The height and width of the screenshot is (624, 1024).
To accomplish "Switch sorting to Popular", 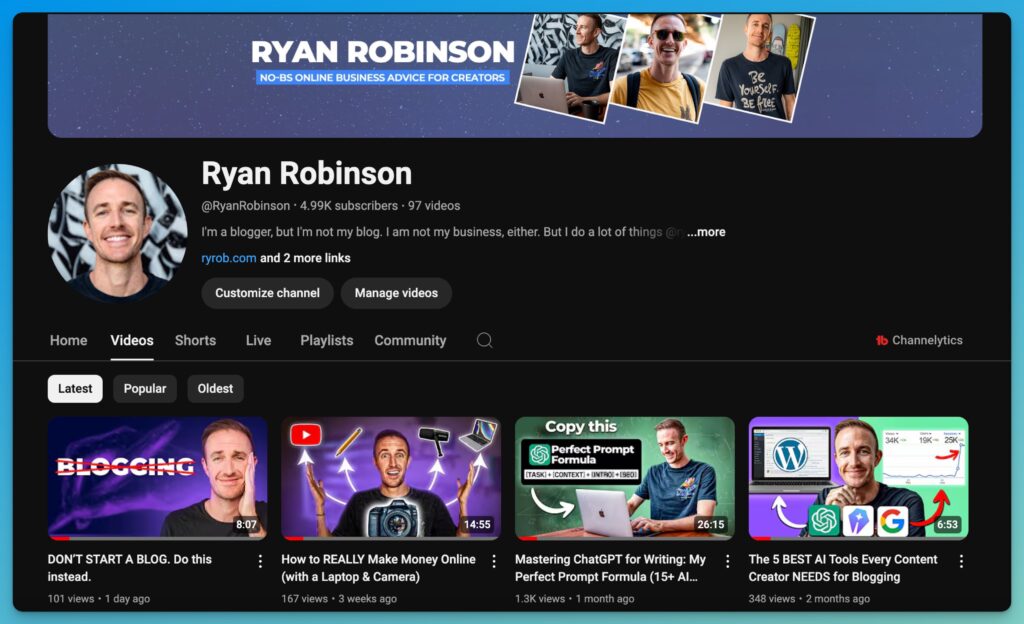I will (144, 388).
